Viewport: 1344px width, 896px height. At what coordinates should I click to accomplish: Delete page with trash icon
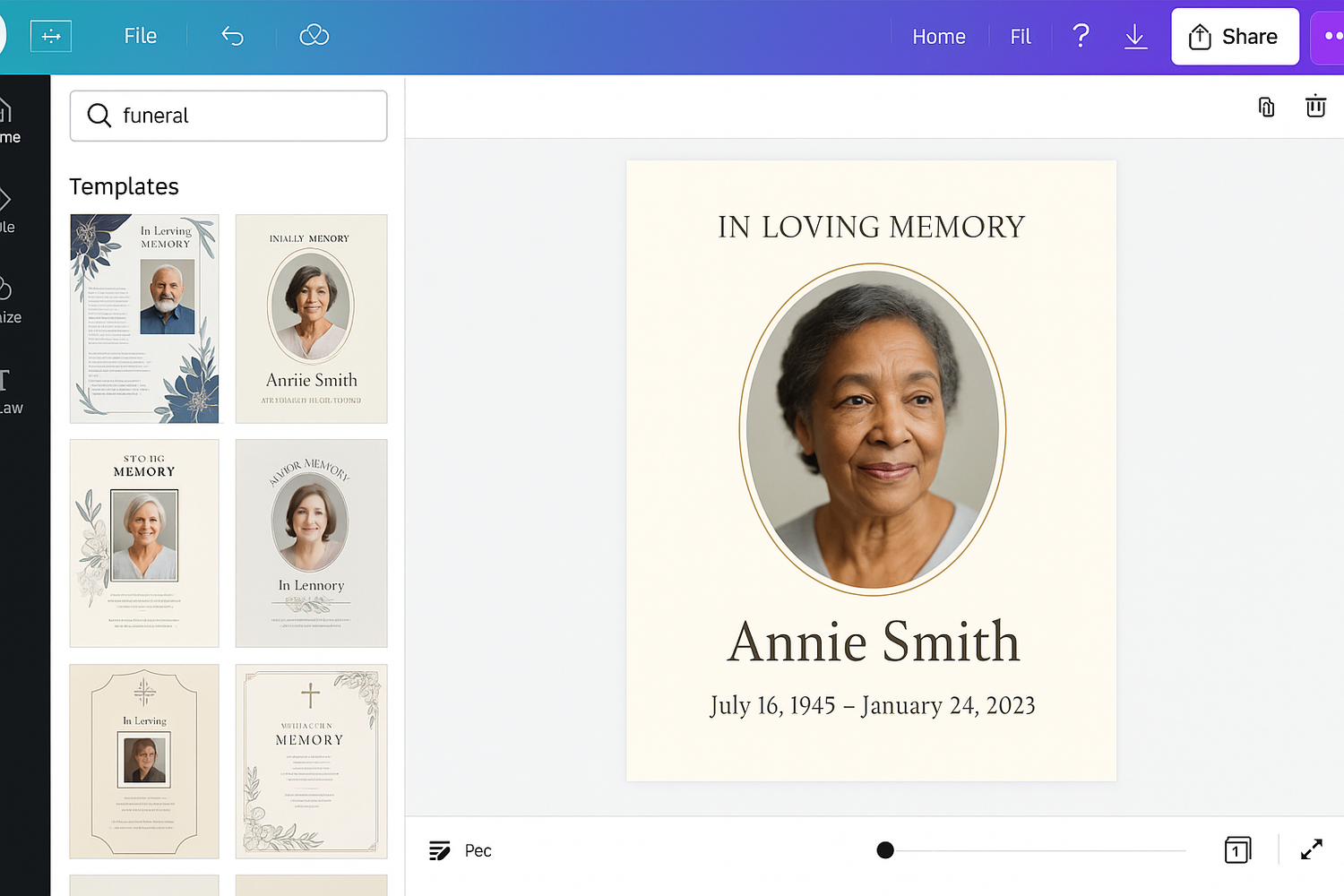pos(1315,106)
